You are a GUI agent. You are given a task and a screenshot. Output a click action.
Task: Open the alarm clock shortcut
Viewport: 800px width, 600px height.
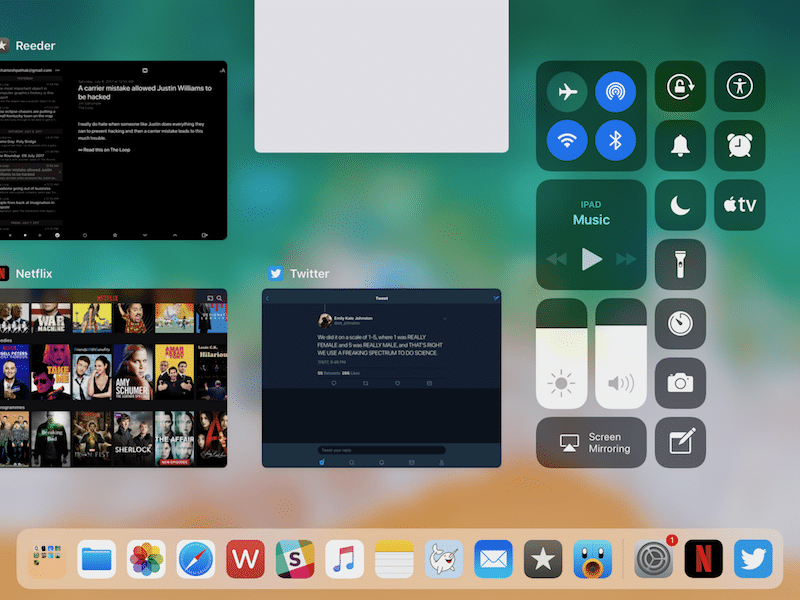740,146
